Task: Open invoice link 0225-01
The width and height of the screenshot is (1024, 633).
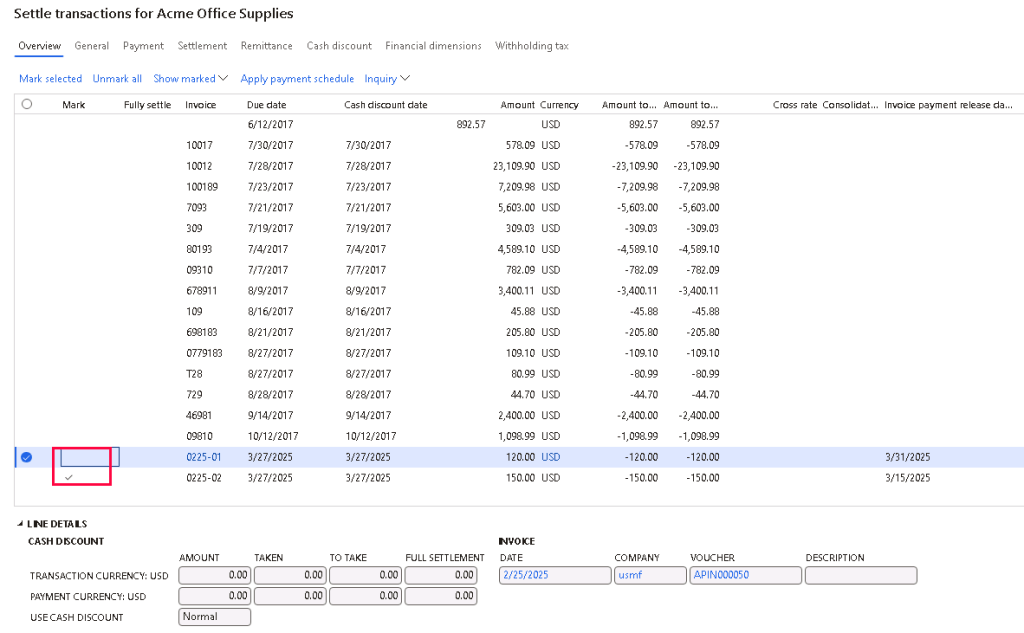Action: (202, 457)
